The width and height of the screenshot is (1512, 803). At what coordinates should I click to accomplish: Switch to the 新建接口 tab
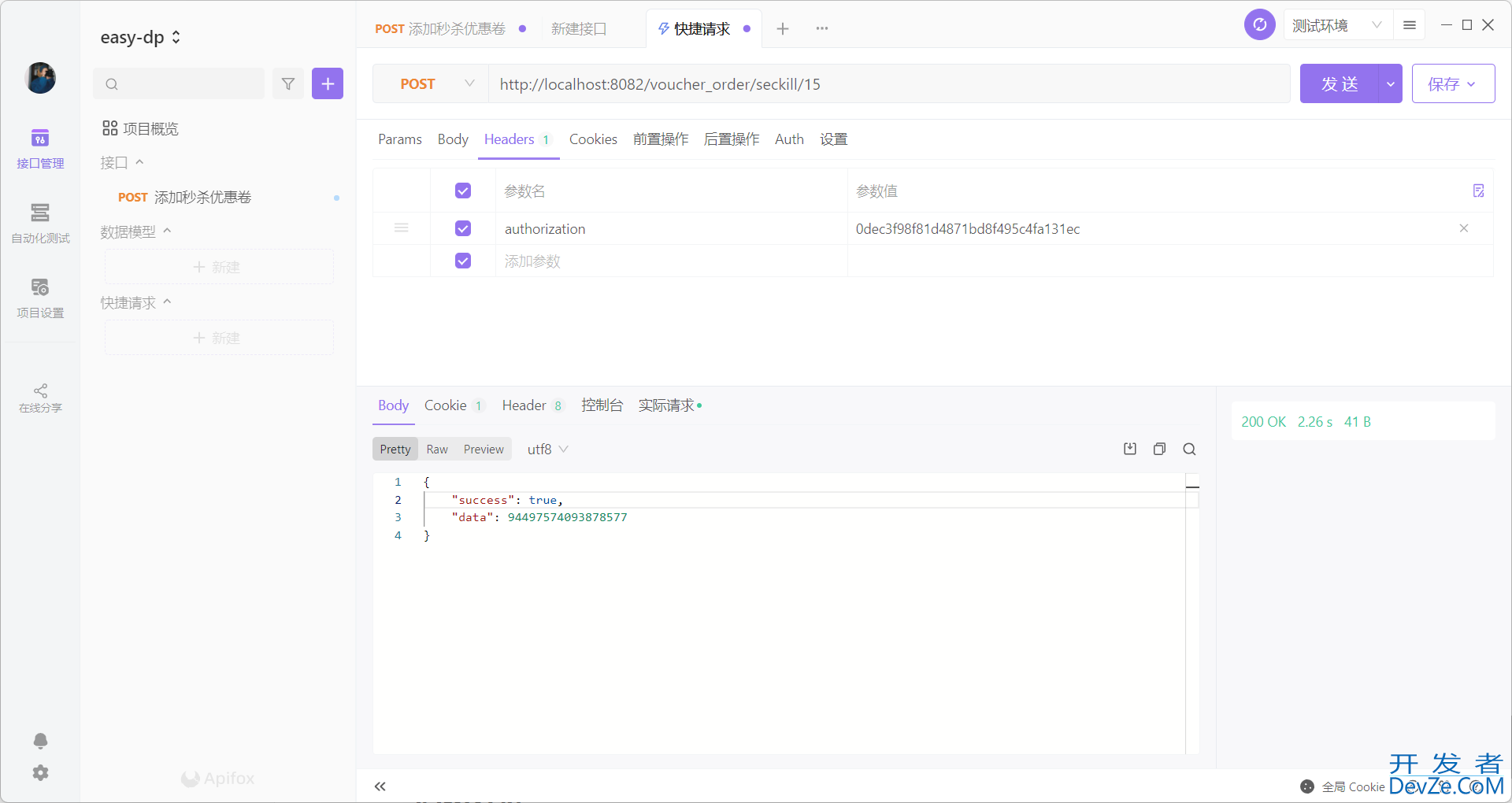[x=579, y=28]
